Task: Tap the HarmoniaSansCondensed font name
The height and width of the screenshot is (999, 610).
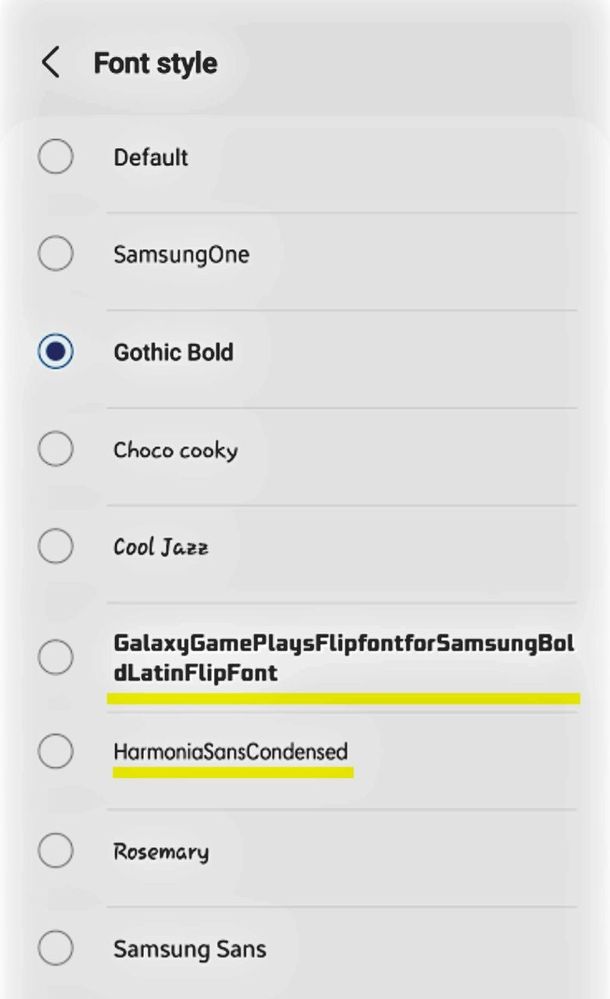Action: [231, 752]
